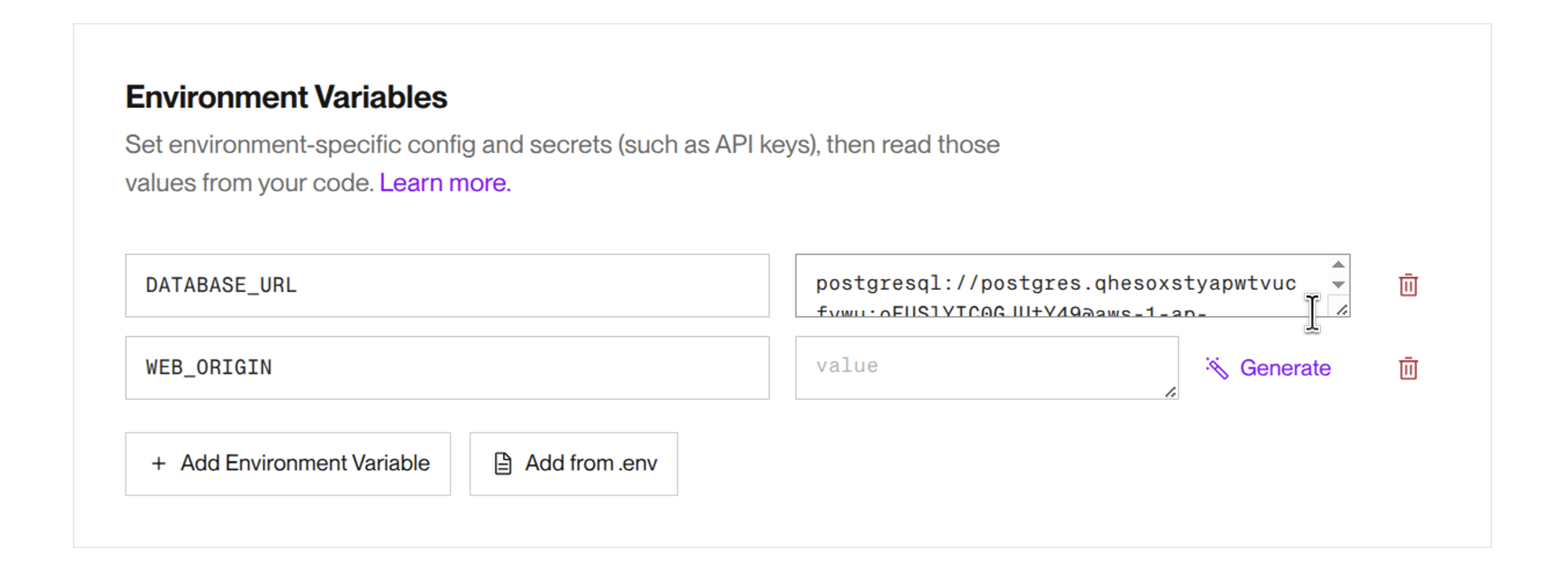Click the plus icon for adding a variable
The height and width of the screenshot is (570, 1568).
click(159, 463)
